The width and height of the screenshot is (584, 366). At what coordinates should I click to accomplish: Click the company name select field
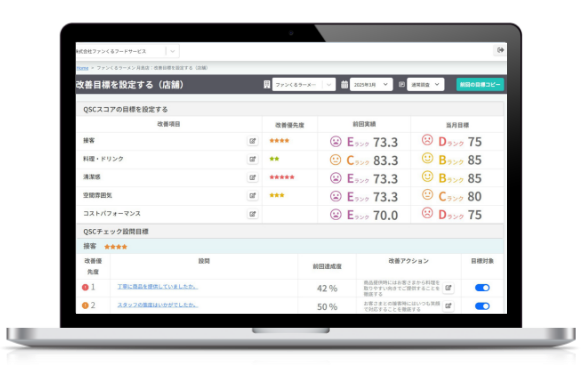(x=127, y=51)
